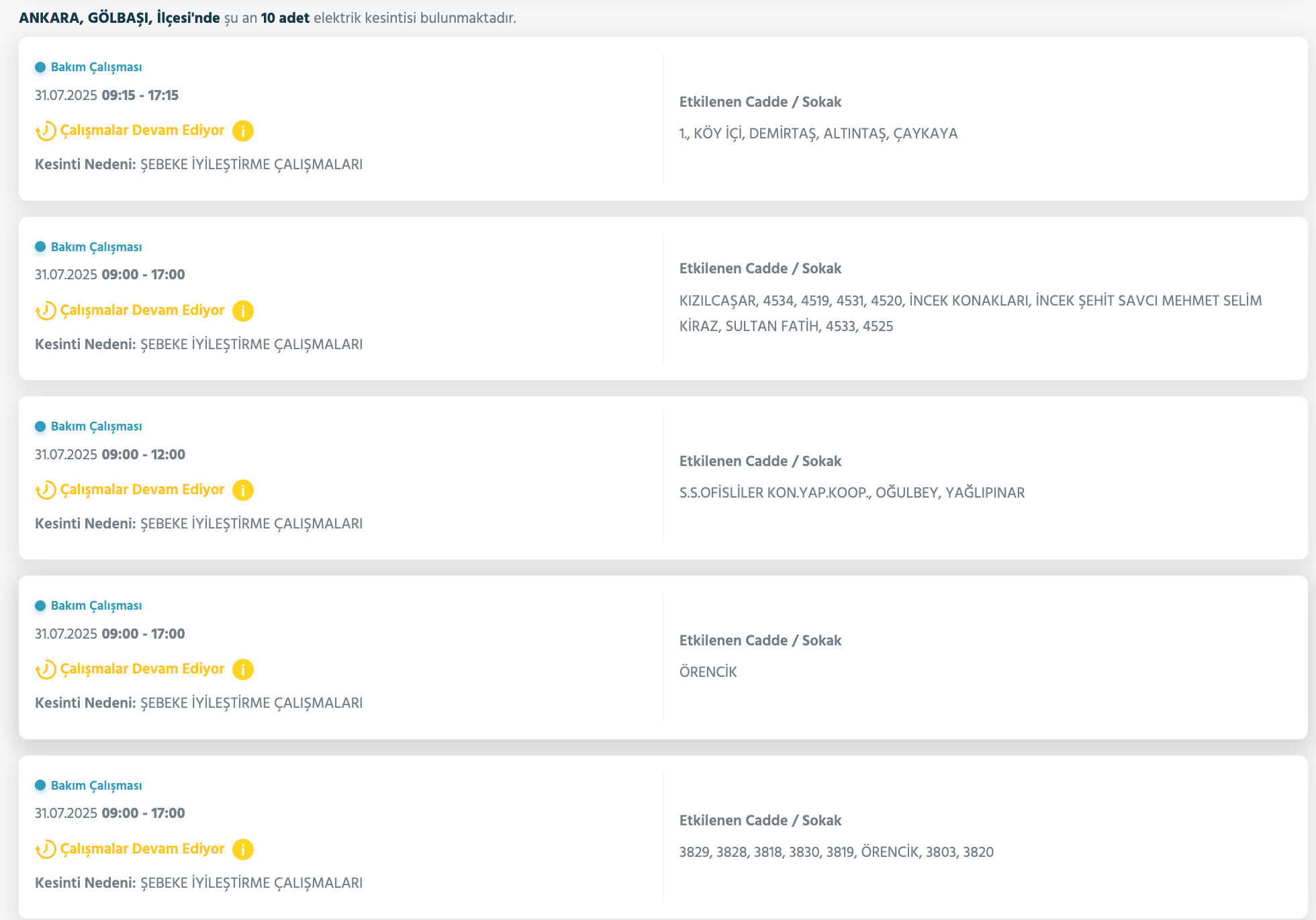The height and width of the screenshot is (920, 1316).
Task: Click Çalışmalar Devam Ediyor in 09:00 - 12:00 card
Action: click(x=142, y=490)
